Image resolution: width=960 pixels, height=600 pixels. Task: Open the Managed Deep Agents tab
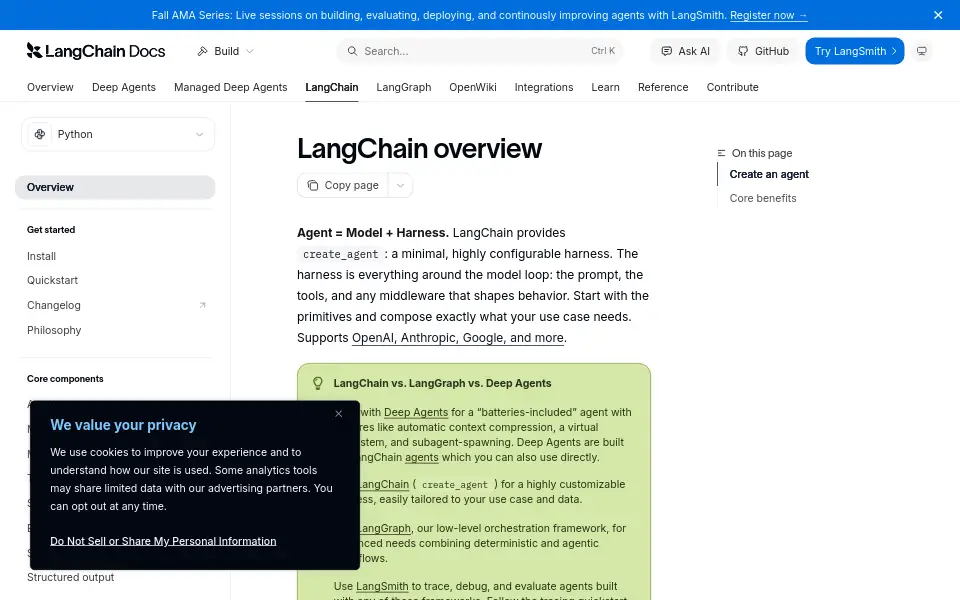(230, 88)
